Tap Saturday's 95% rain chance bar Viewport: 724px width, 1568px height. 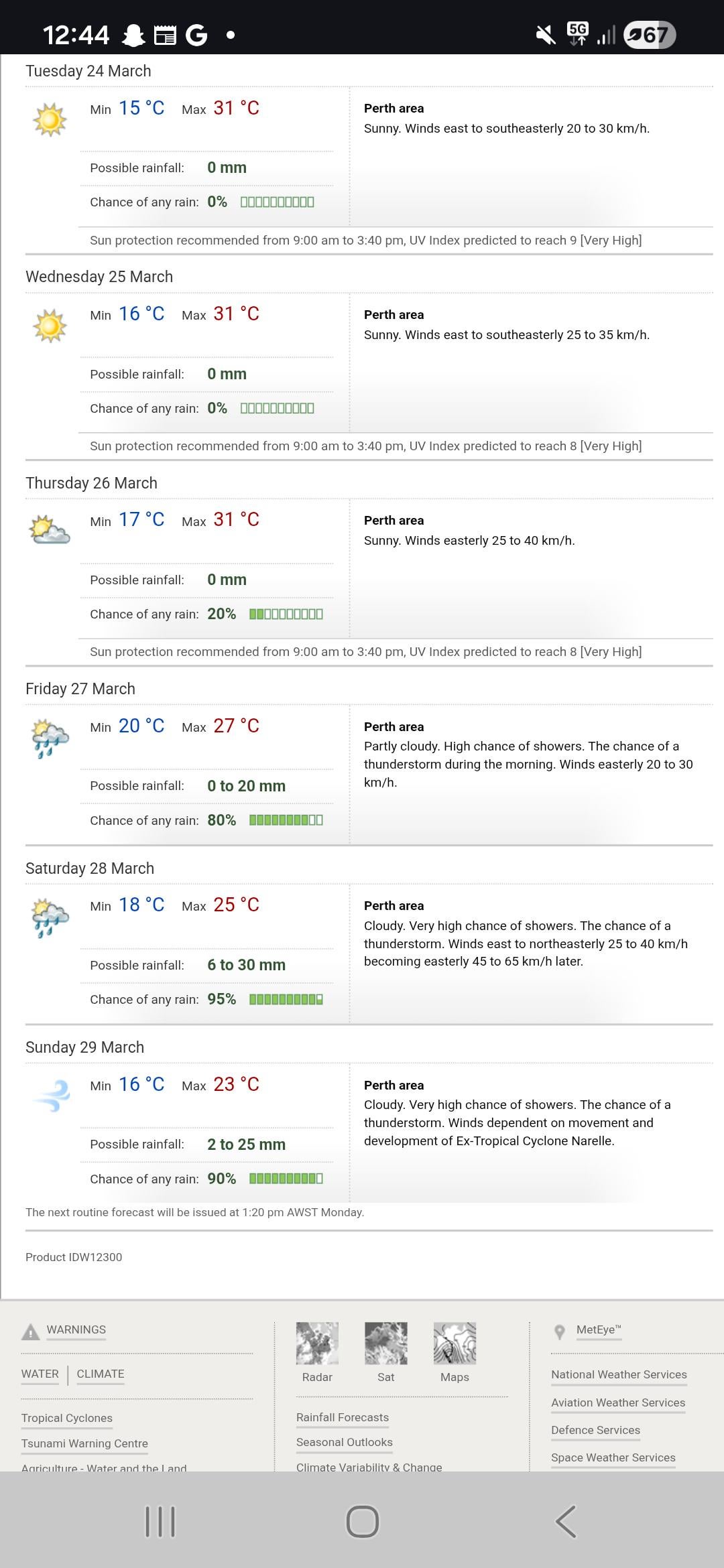coord(286,999)
